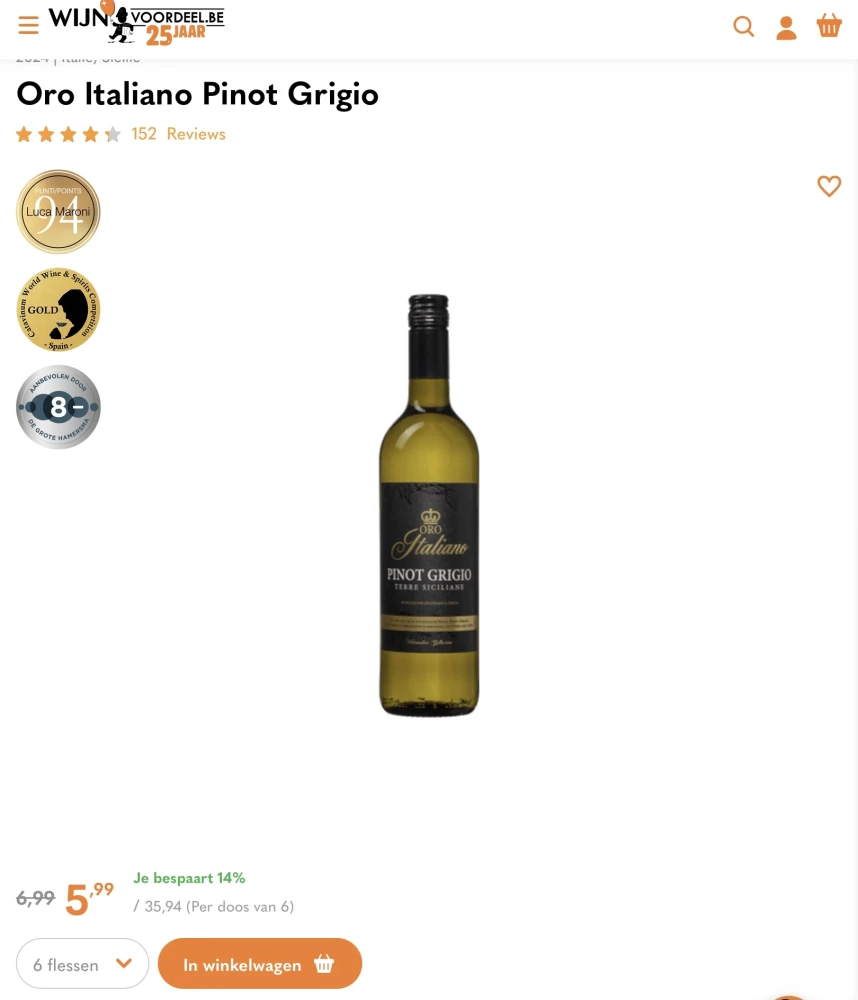
Task: Add wine to favorites with heart icon
Action: click(829, 186)
